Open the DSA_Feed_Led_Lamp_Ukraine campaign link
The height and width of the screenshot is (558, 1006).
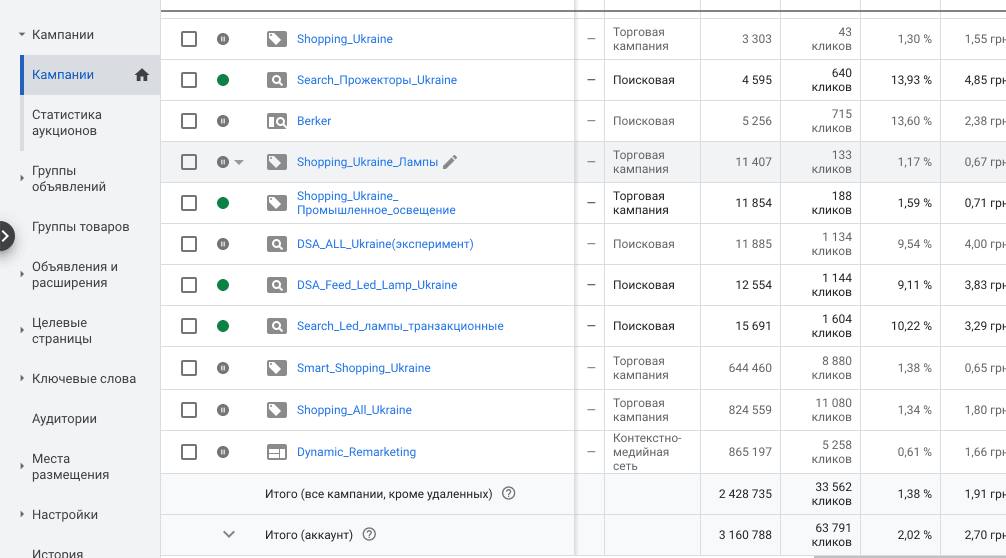[x=377, y=285]
